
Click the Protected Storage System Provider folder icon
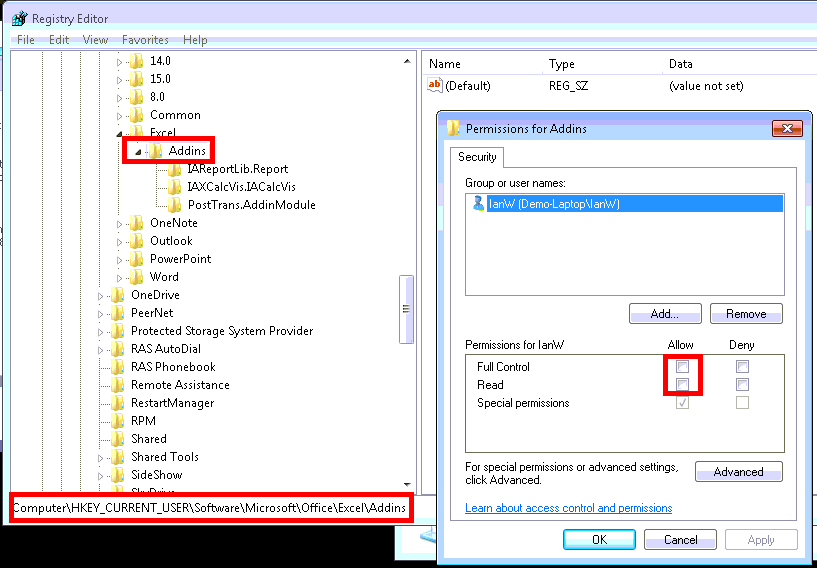coord(118,331)
